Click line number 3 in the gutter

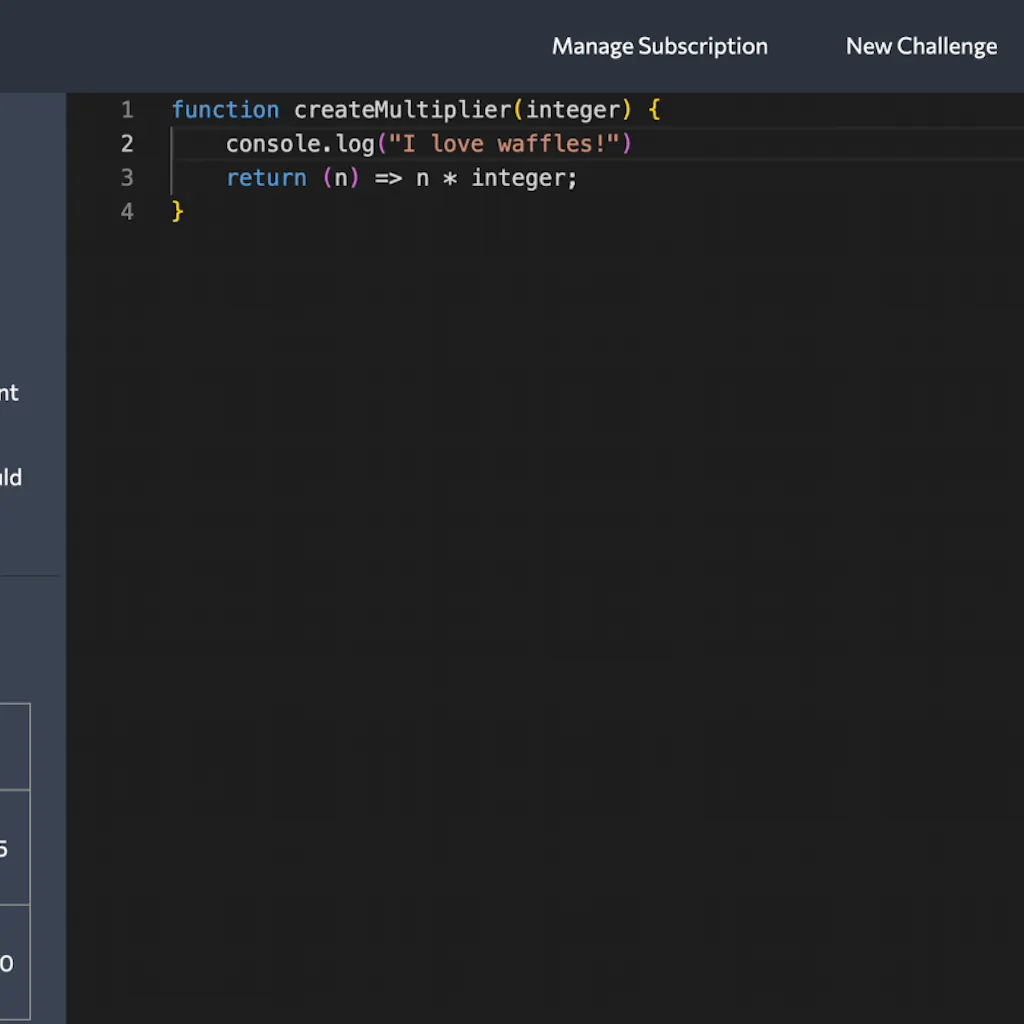point(127,178)
